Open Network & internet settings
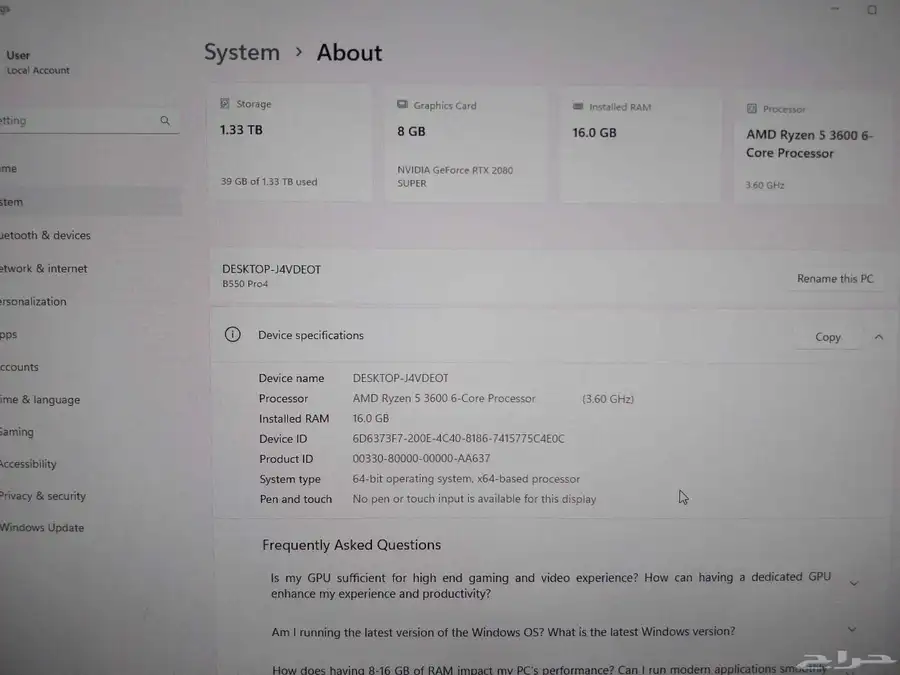Screen dimensions: 900x675 click(x=44, y=269)
